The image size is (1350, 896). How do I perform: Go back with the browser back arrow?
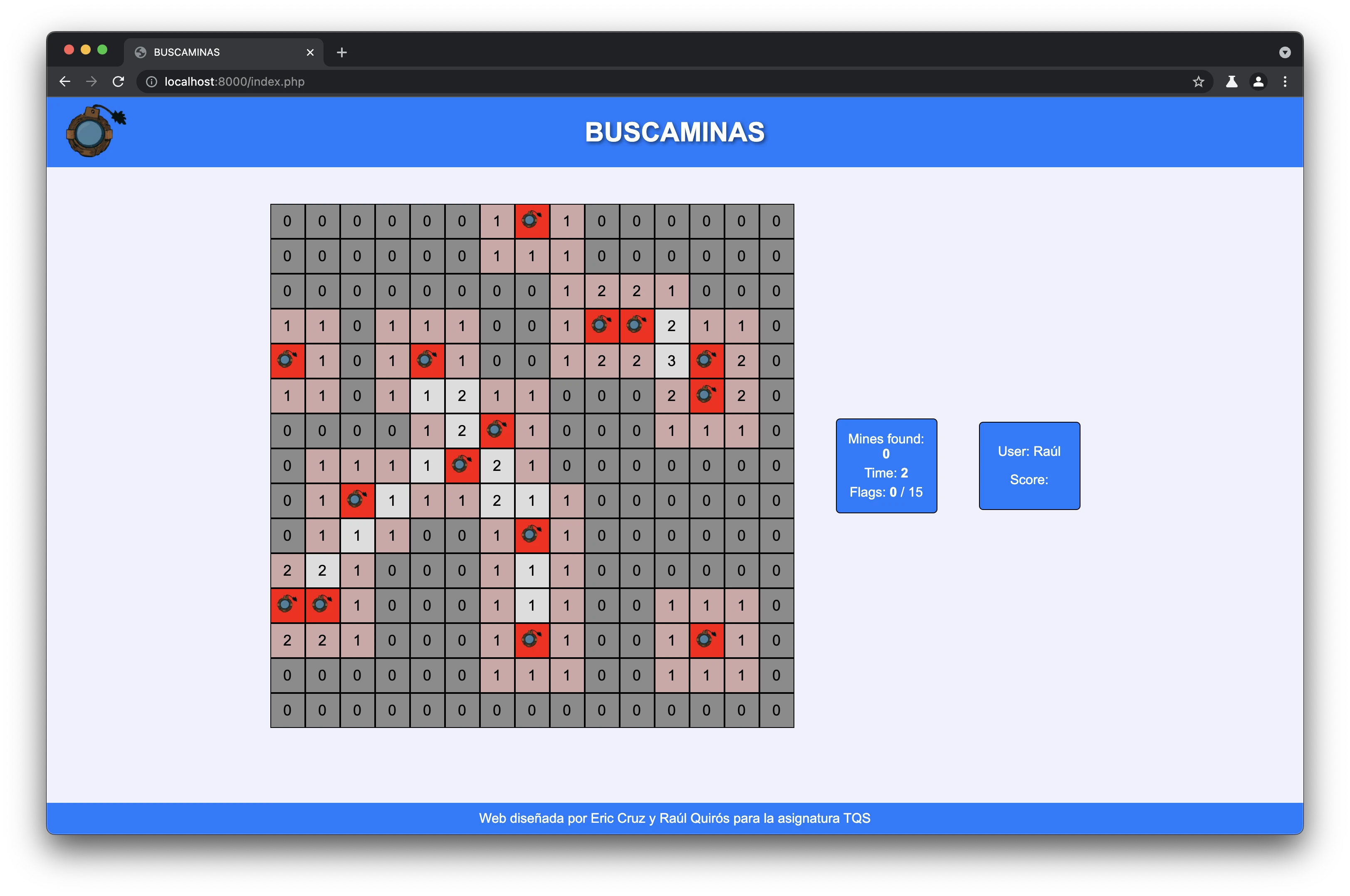(65, 82)
